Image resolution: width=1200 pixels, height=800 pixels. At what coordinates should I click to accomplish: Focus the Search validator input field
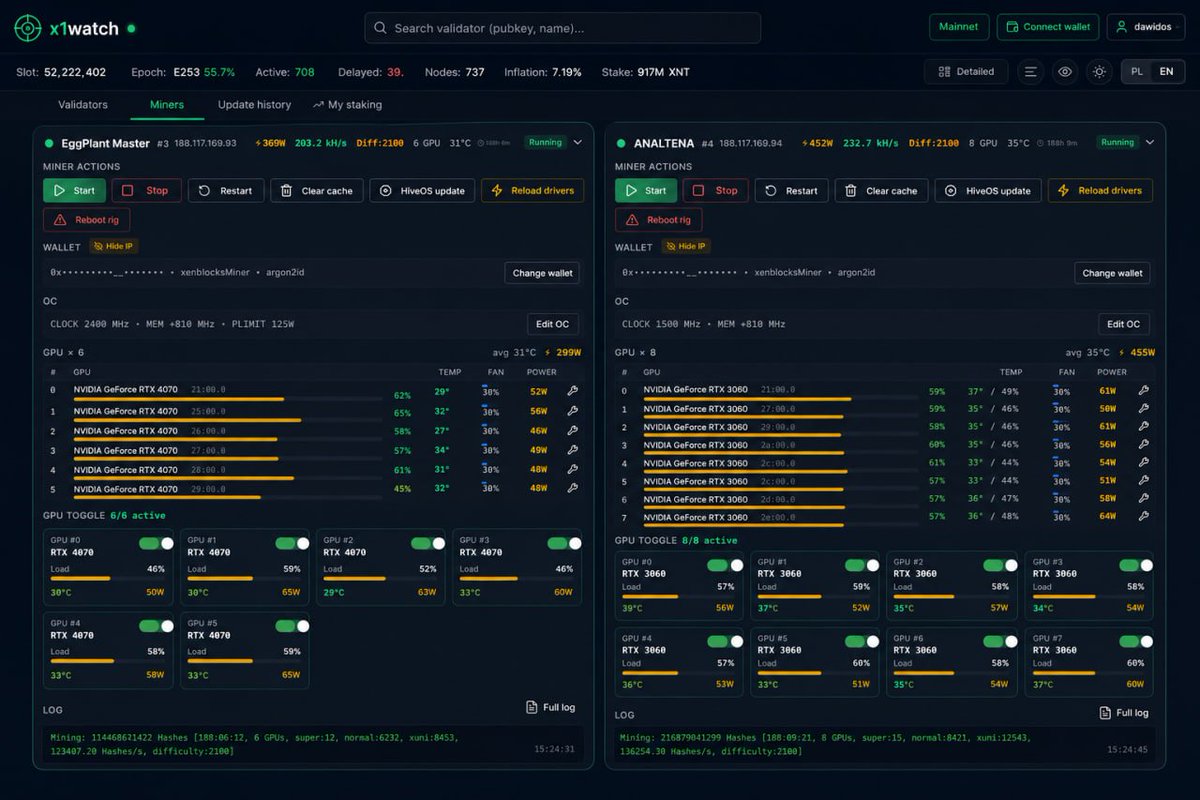pos(562,28)
